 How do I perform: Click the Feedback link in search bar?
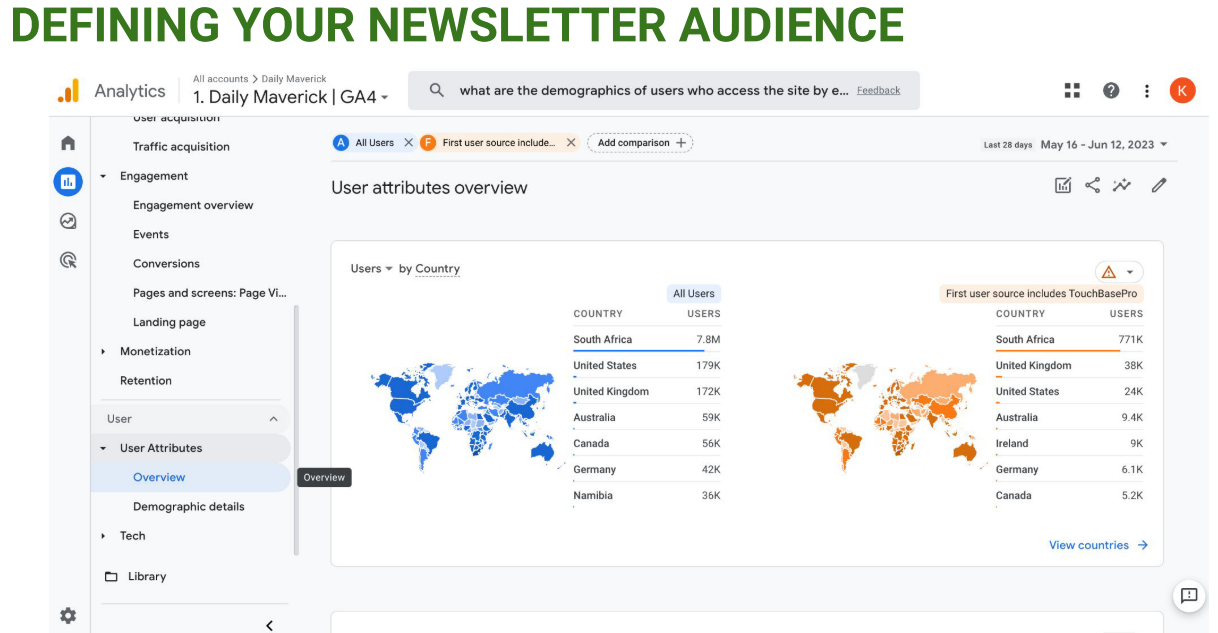pos(878,91)
